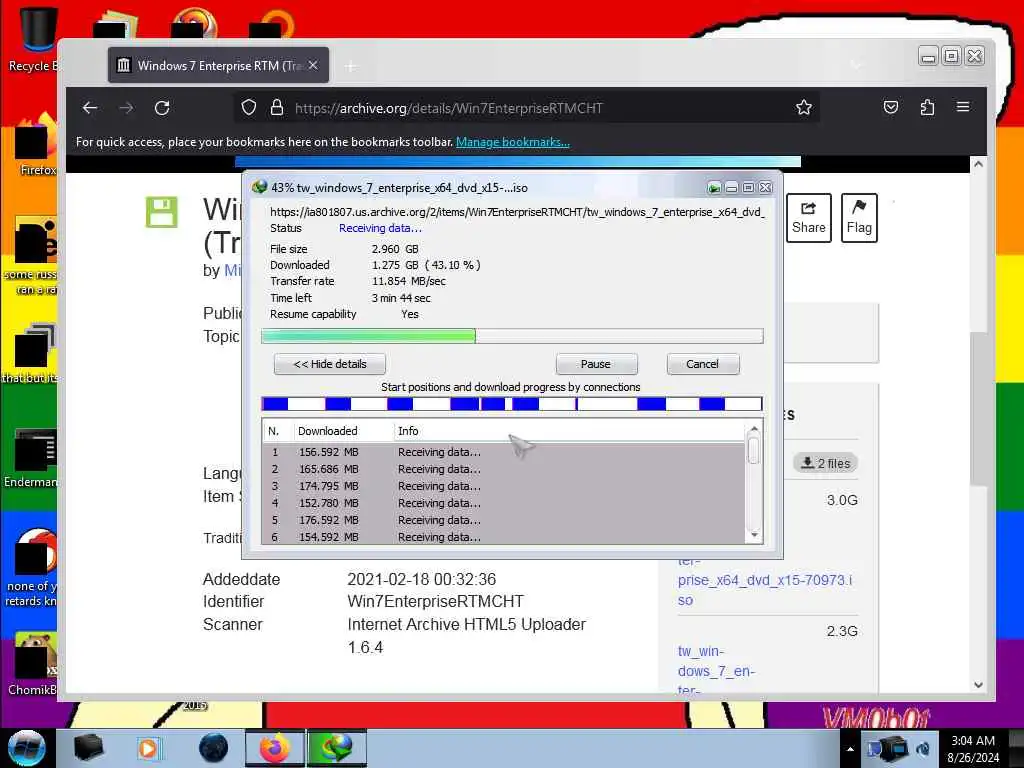Viewport: 1024px width, 768px height.
Task: Open Firefox hamburger menu
Action: (963, 106)
